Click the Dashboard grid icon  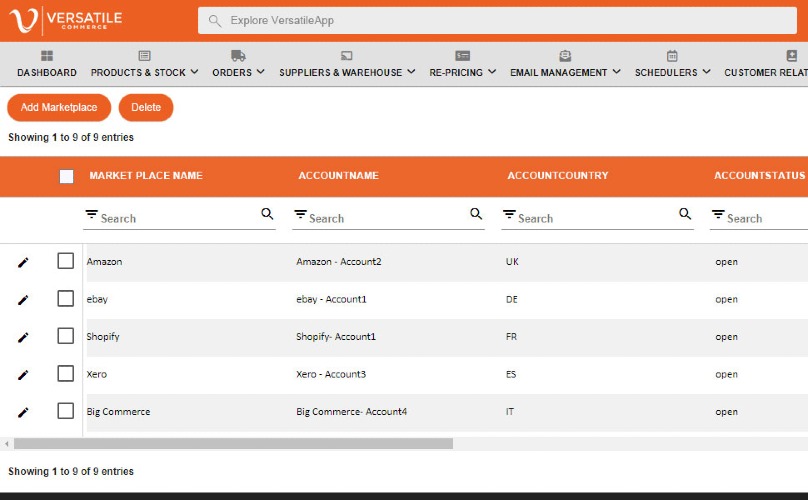[x=47, y=56]
